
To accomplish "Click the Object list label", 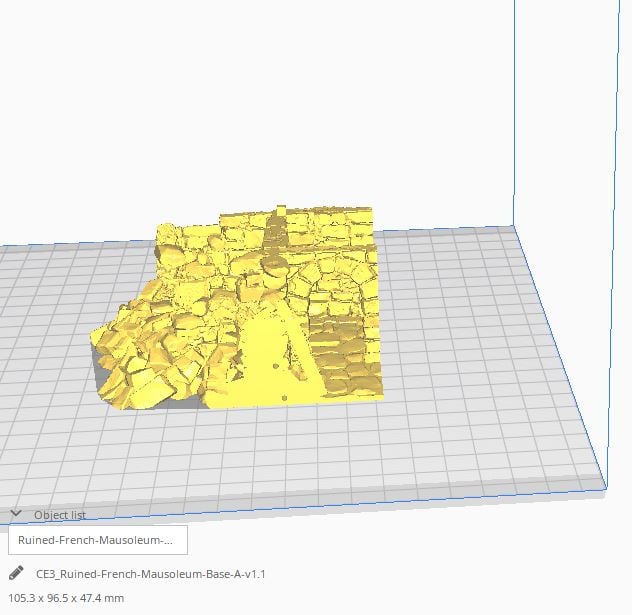I will coord(60,515).
